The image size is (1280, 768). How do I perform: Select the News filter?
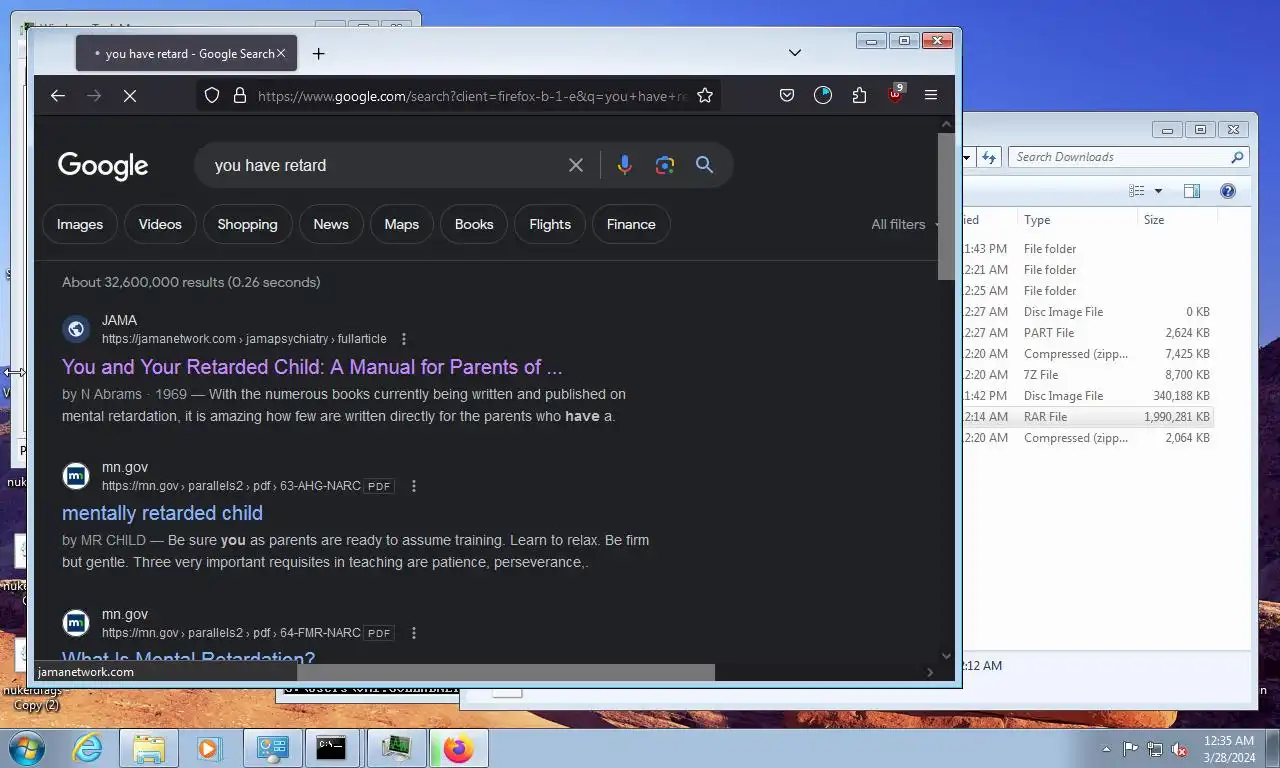pos(331,224)
